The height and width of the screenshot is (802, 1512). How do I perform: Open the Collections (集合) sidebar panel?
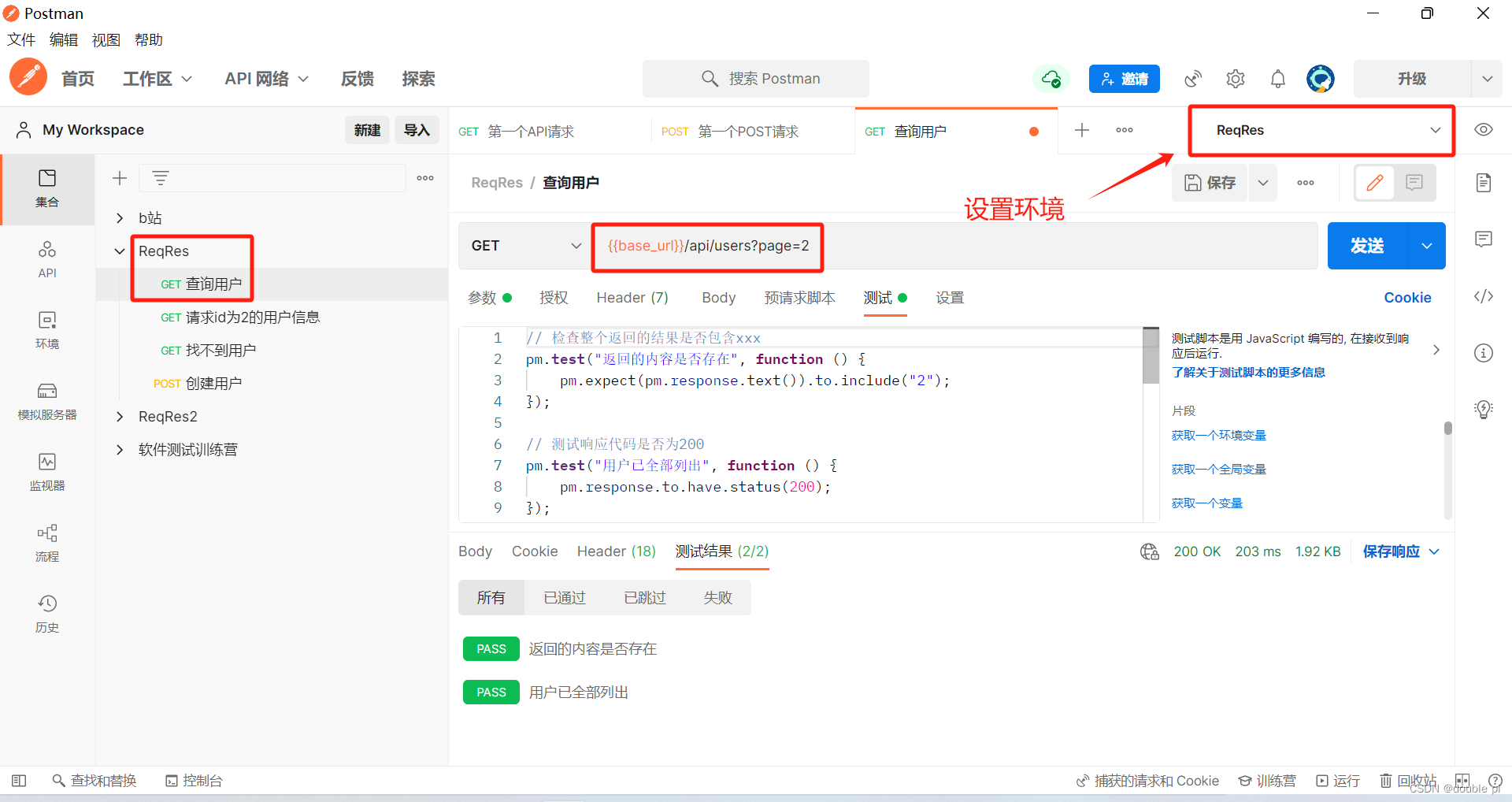47,189
